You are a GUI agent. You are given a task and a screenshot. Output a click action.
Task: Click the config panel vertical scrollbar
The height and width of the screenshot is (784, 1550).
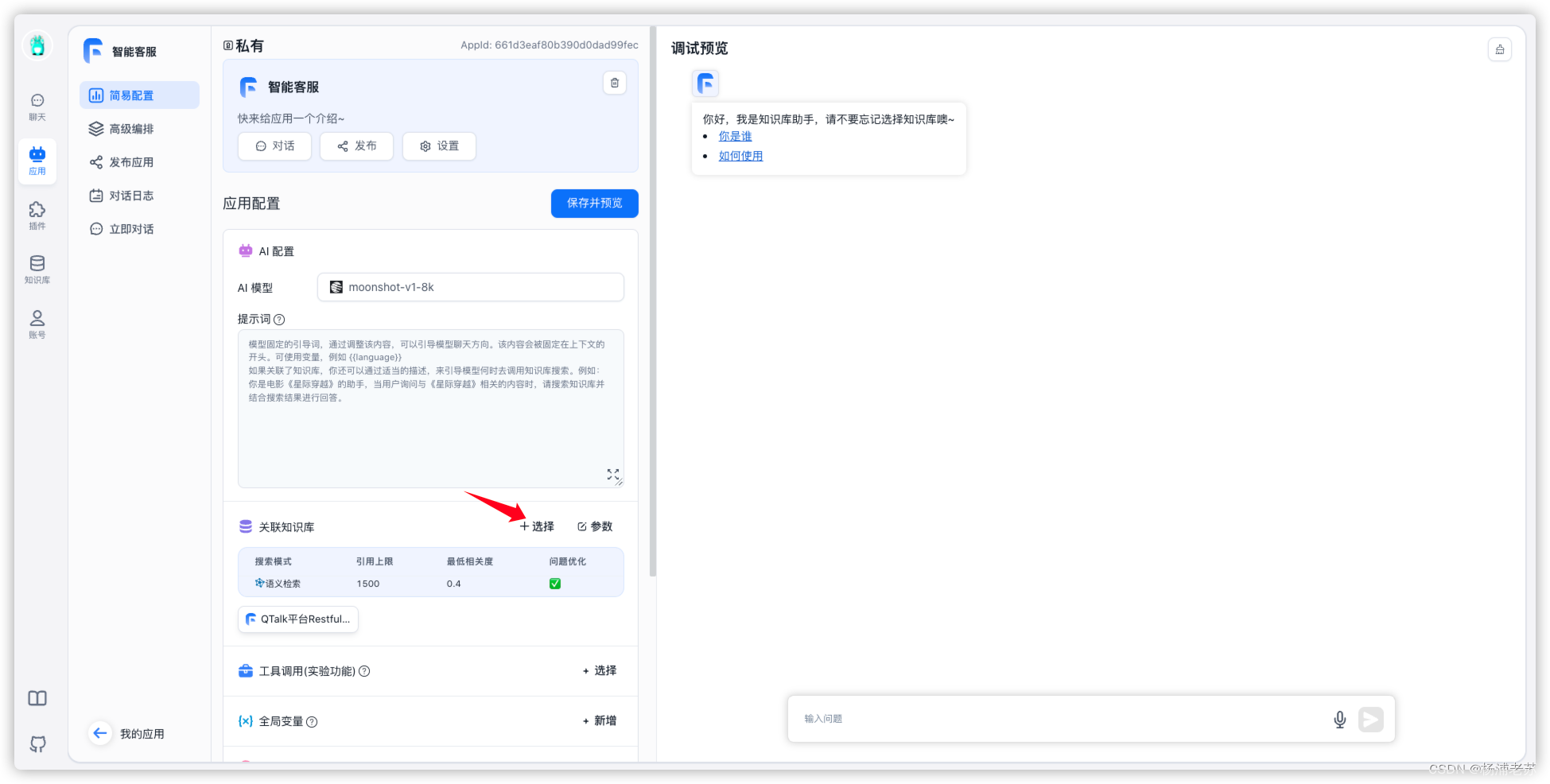tap(653, 302)
